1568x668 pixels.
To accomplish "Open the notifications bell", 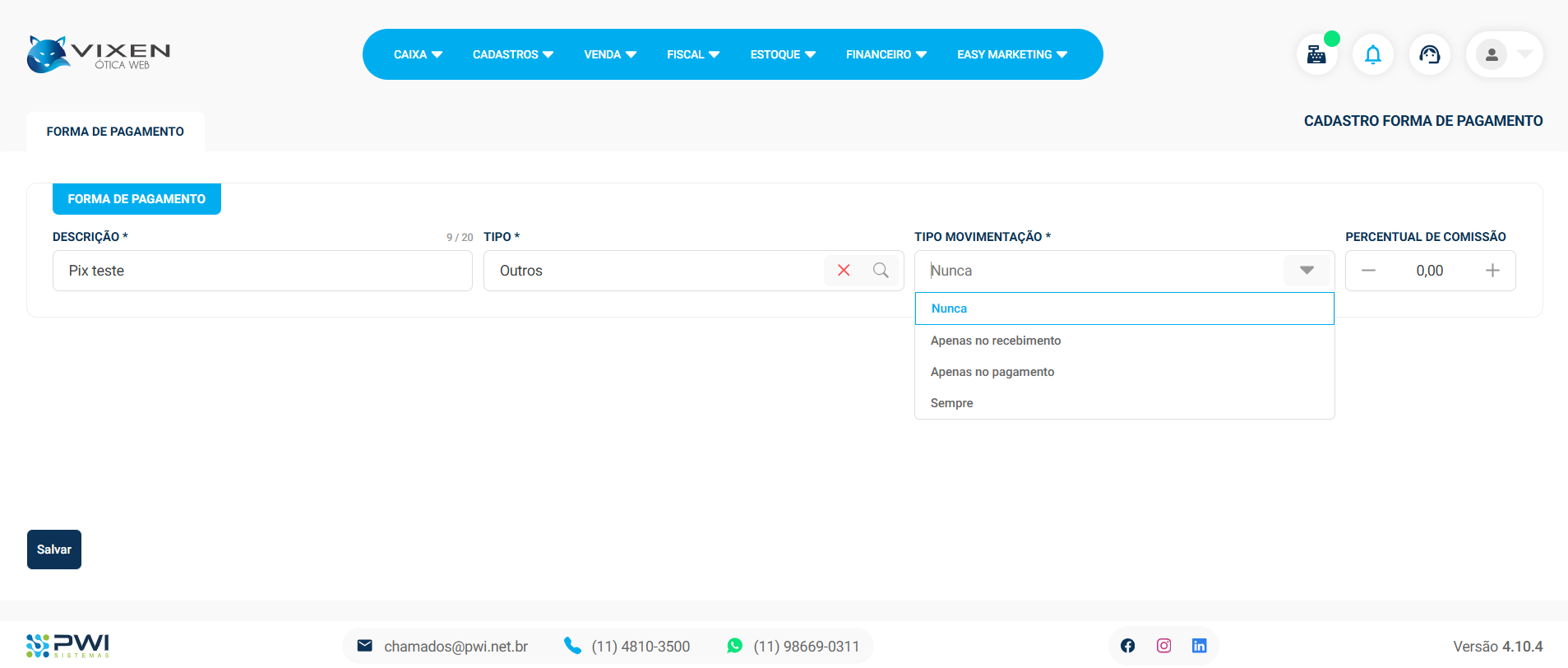I will pyautogui.click(x=1372, y=55).
